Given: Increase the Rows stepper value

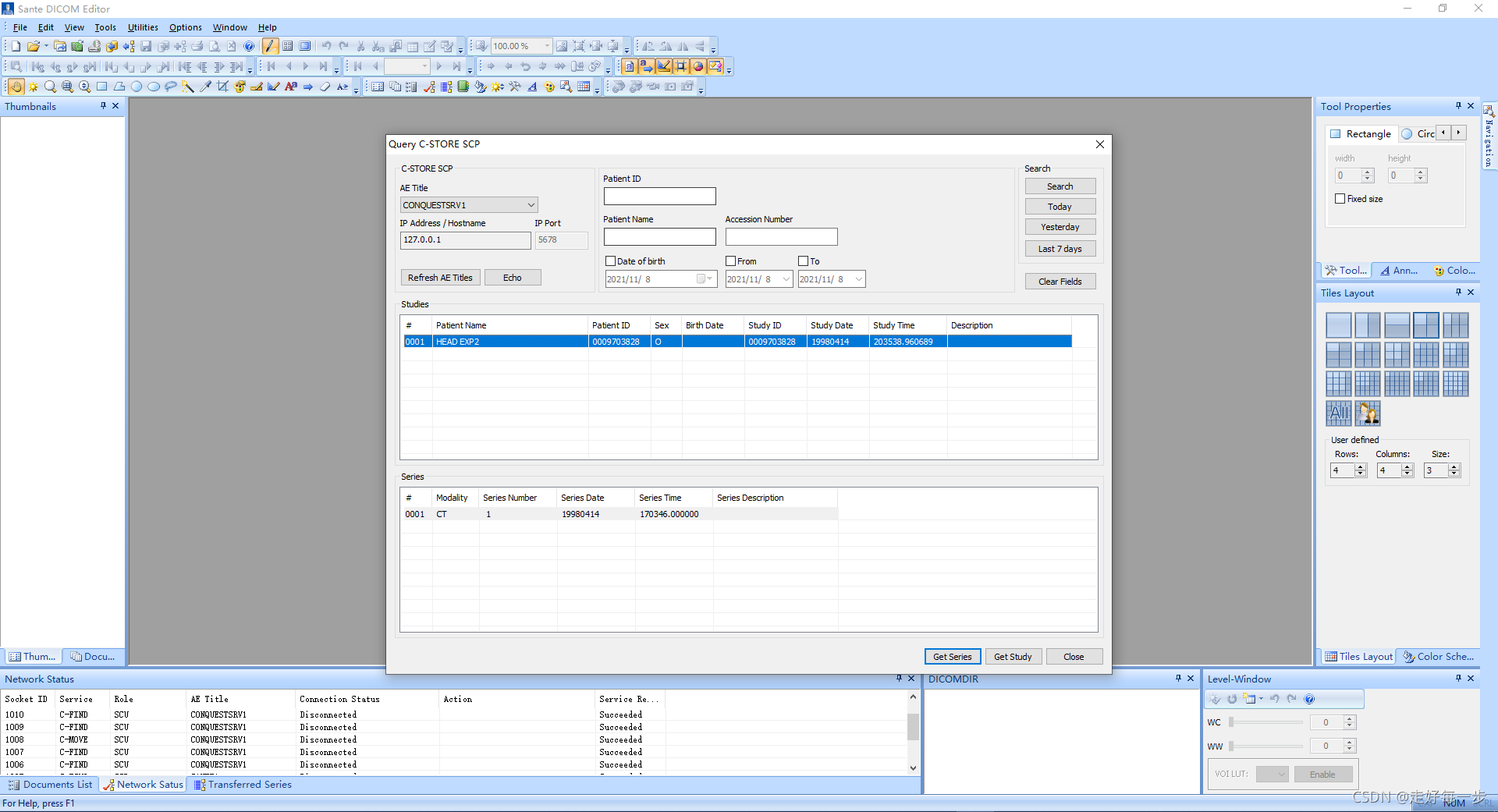Looking at the screenshot, I should tap(1361, 467).
